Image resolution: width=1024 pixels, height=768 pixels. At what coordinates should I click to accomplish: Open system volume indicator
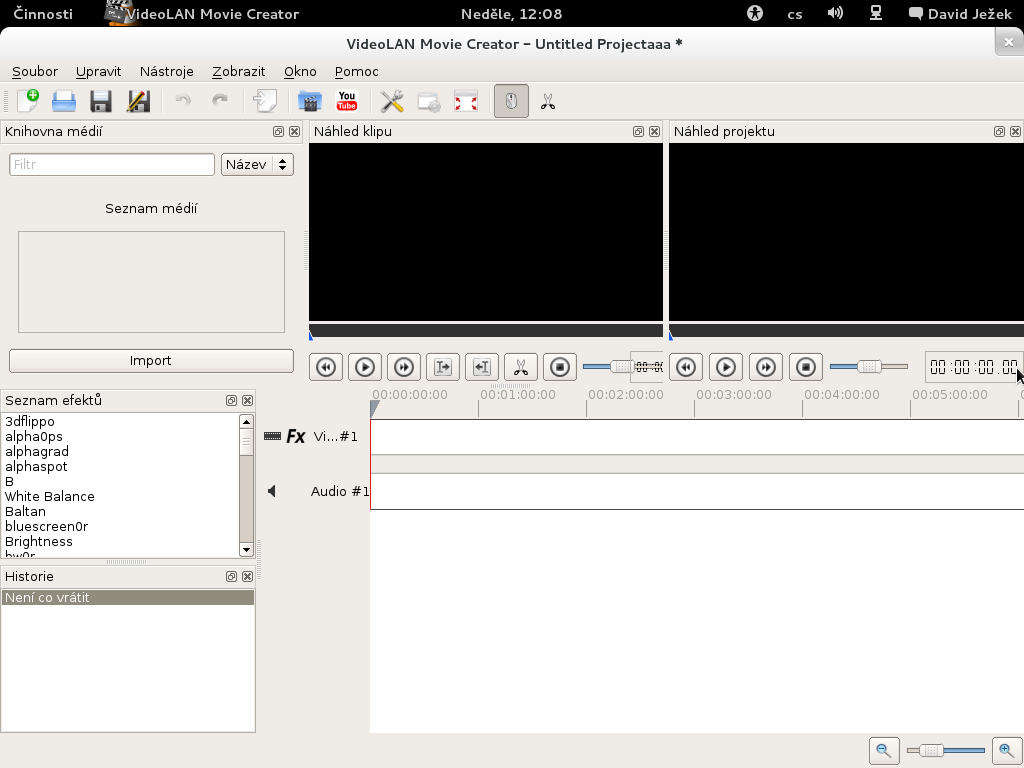coord(835,13)
